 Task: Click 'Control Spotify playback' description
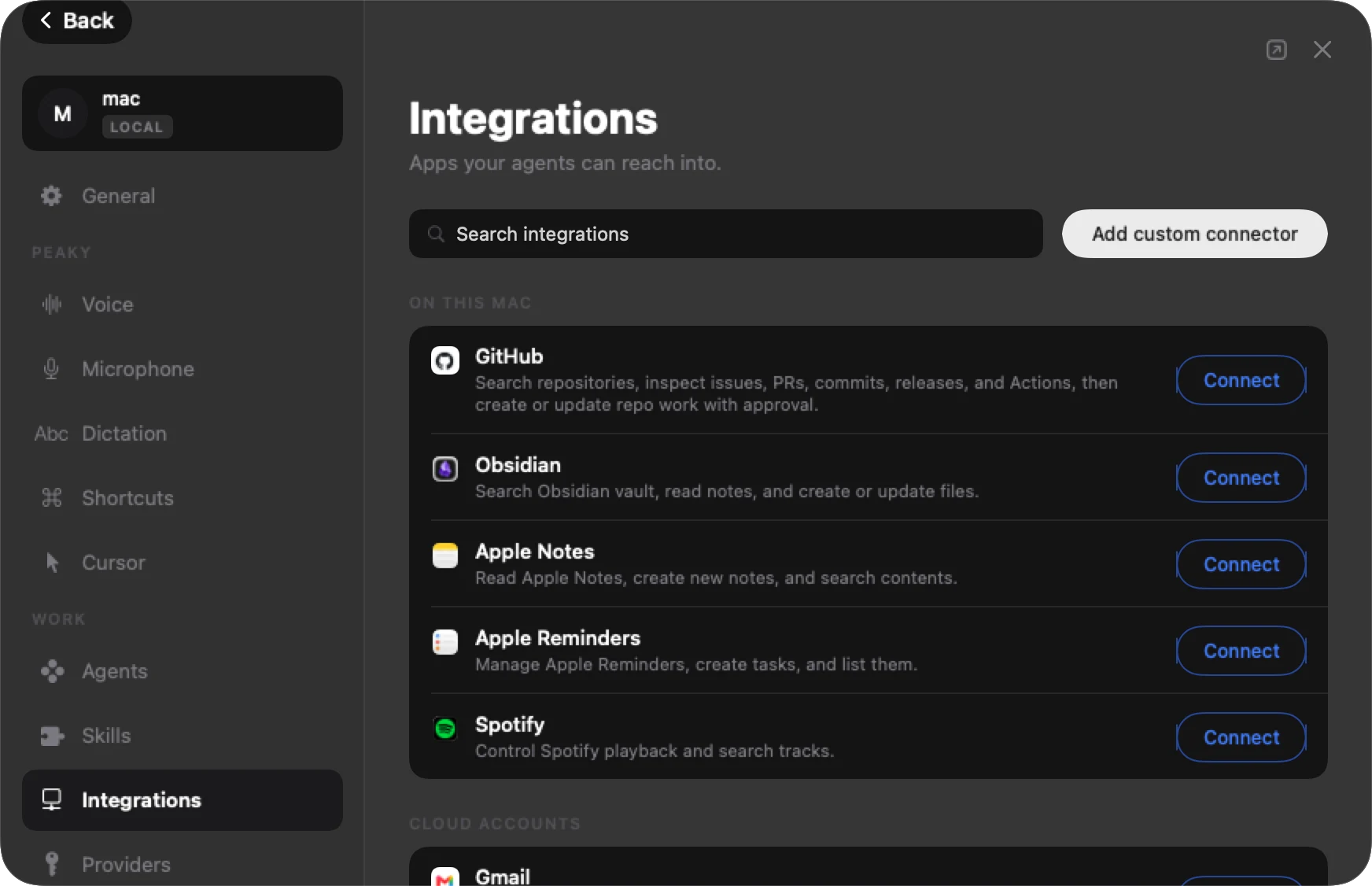point(655,751)
